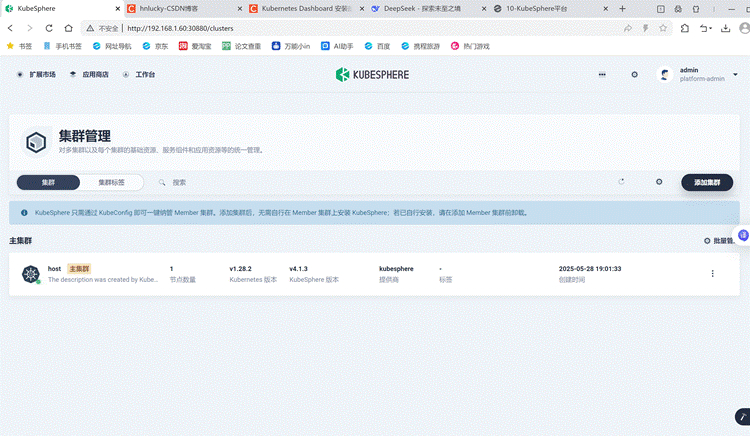
Task: Close the DeepSeek browser tab
Action: coord(484,9)
